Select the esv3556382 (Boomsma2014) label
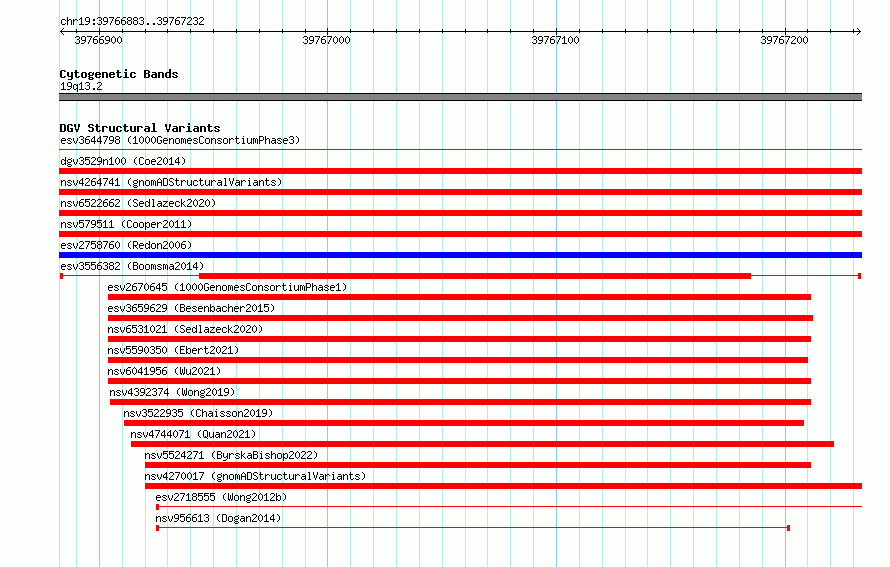Viewport: 890px width, 567px height. pos(132,266)
